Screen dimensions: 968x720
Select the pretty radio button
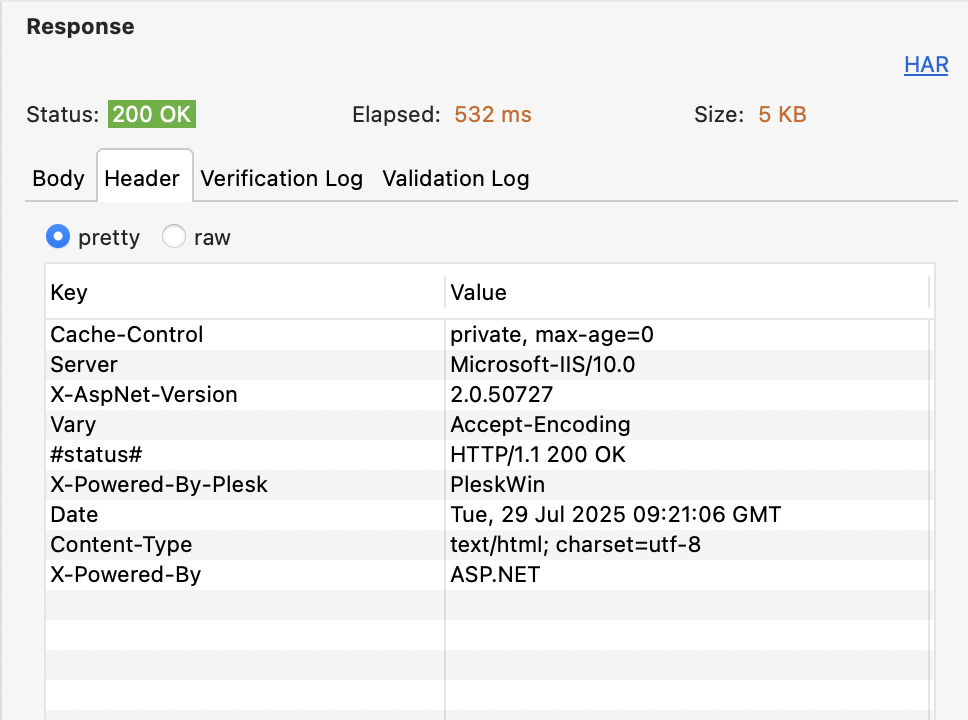click(58, 237)
